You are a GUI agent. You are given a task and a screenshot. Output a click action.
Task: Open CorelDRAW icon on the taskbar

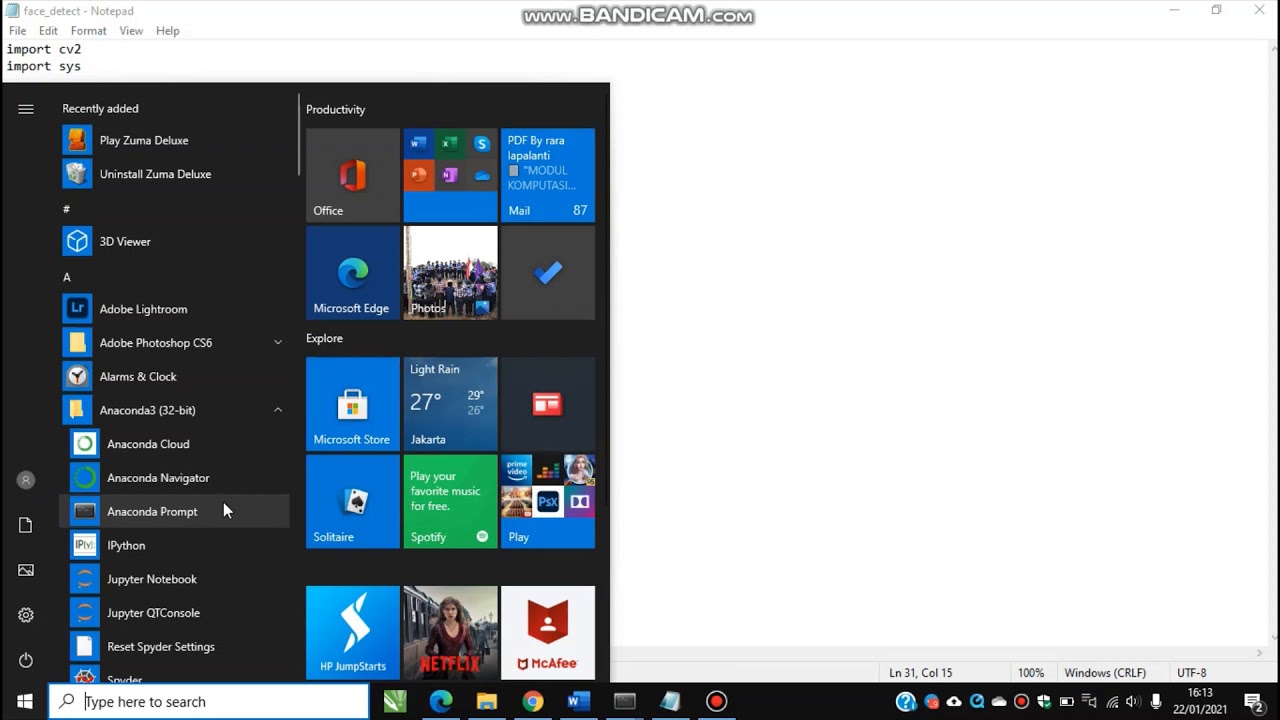(x=395, y=701)
